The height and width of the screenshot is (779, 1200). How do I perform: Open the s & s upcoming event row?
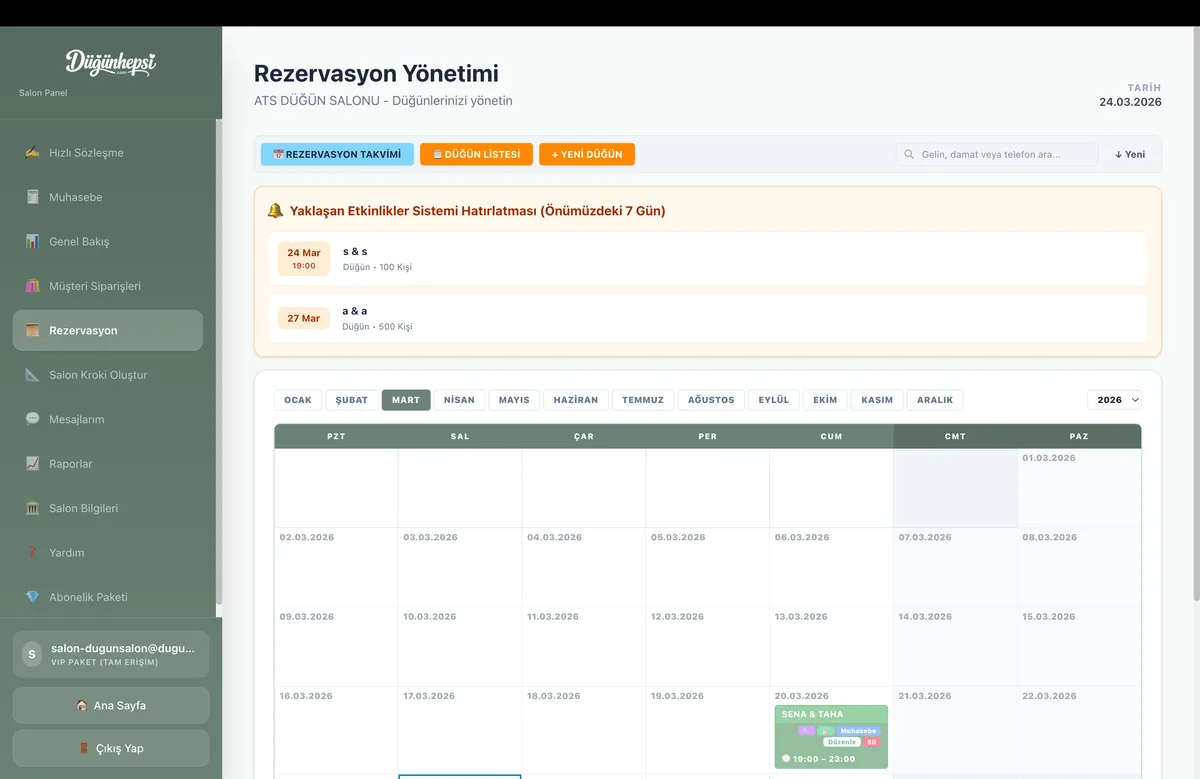(708, 259)
